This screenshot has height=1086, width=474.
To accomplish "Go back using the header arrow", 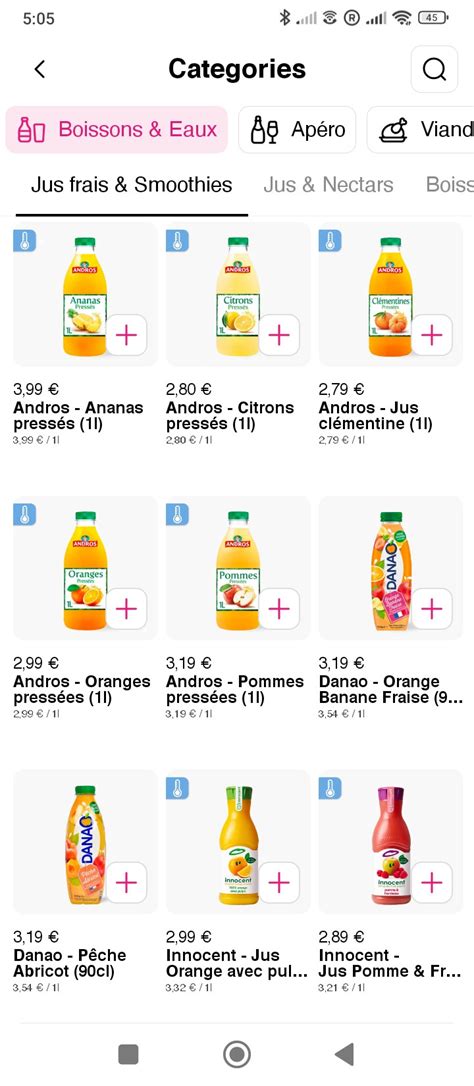I will click(x=40, y=69).
